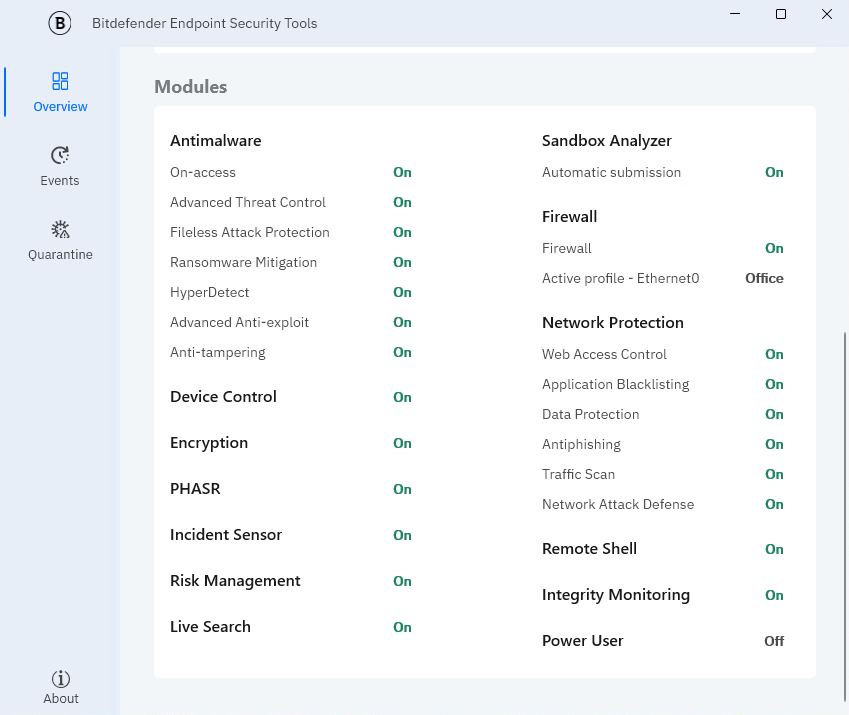Click the Live Search module name

210,627
